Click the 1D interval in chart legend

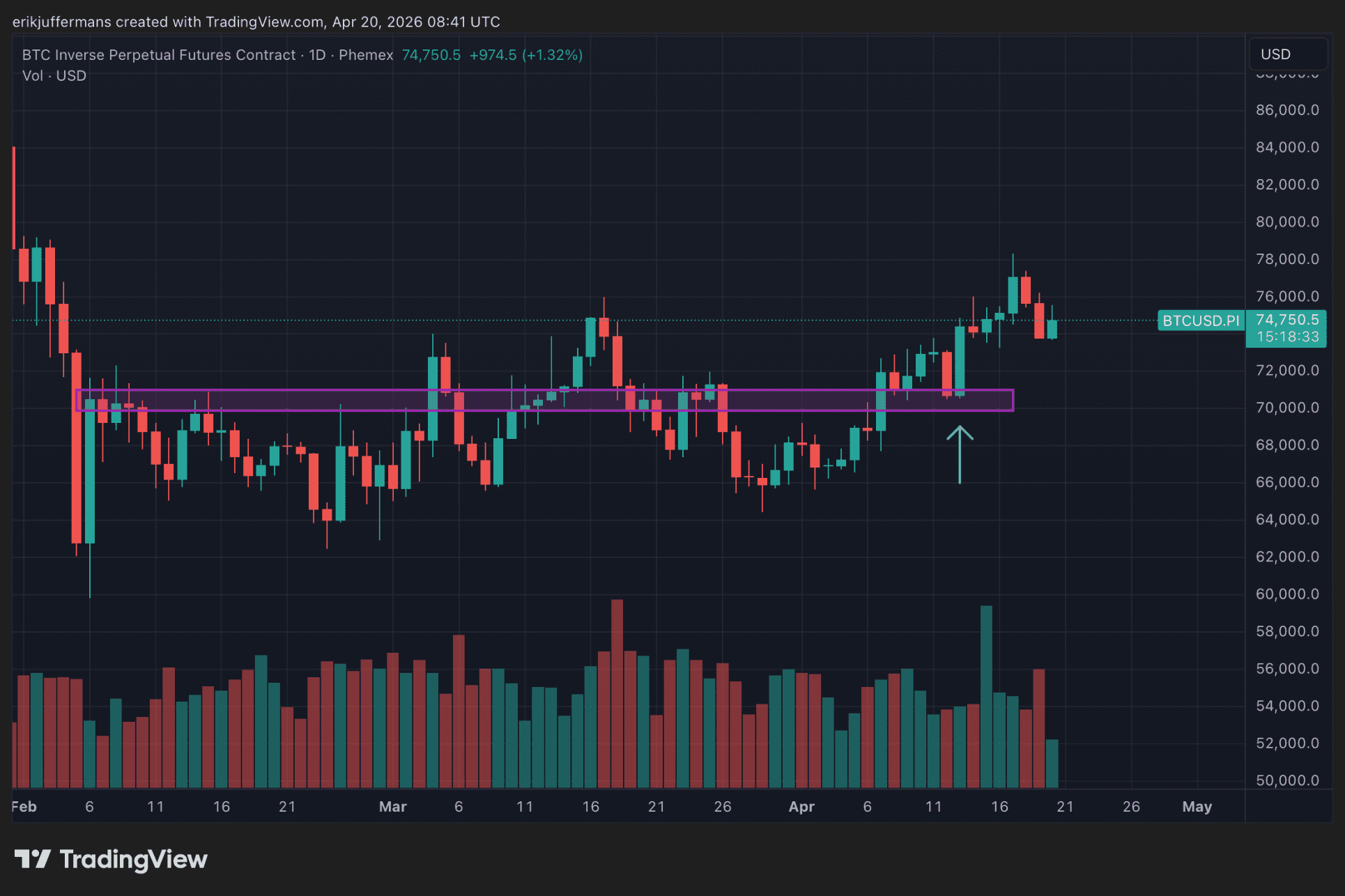(317, 55)
